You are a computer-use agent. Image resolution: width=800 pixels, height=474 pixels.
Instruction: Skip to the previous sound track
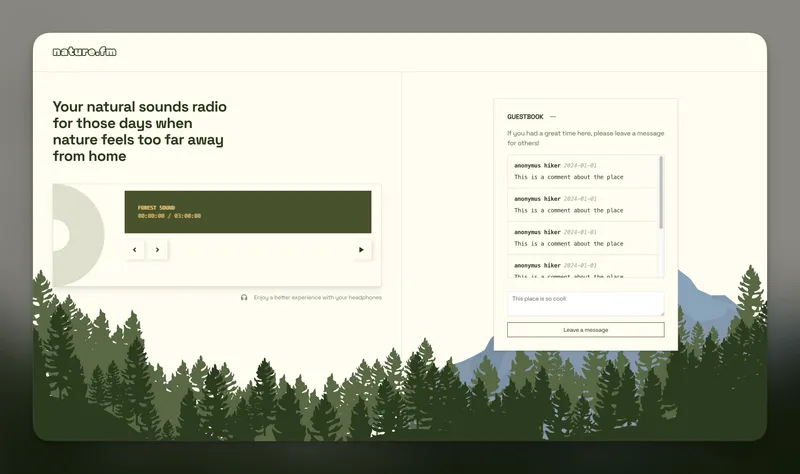(x=135, y=250)
